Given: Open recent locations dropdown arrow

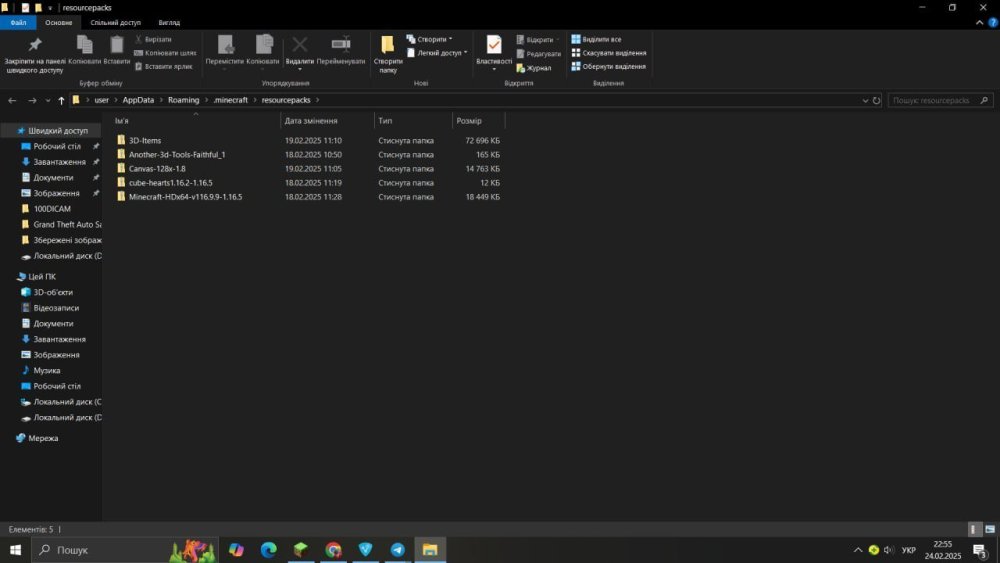Looking at the screenshot, I should point(48,100).
